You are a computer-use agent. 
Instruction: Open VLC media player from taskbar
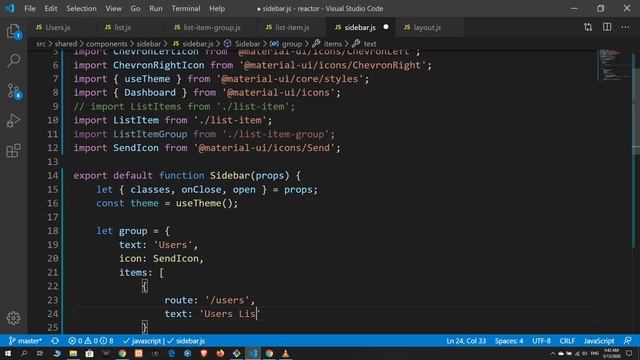[x=285, y=353]
